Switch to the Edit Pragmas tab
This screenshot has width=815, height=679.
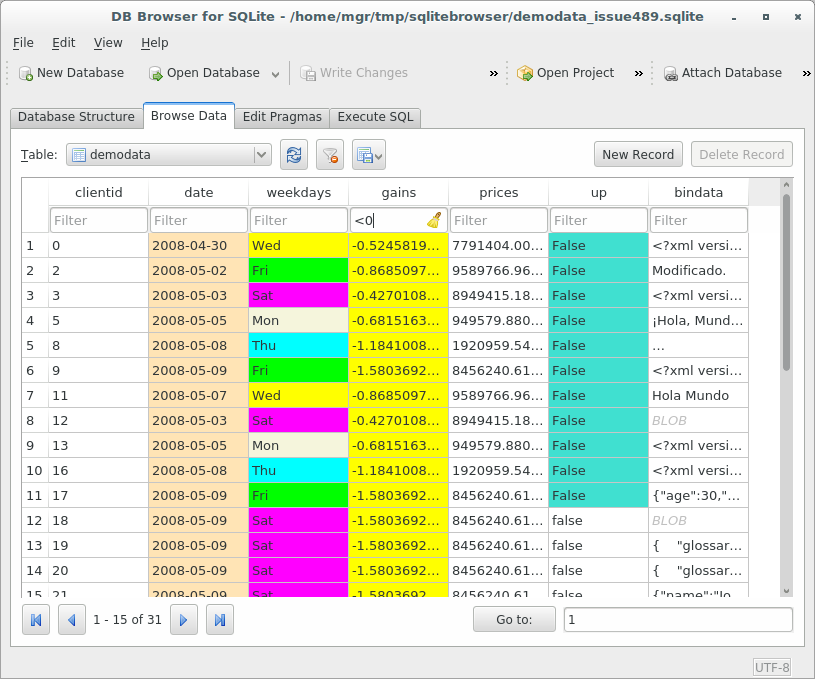coord(282,116)
